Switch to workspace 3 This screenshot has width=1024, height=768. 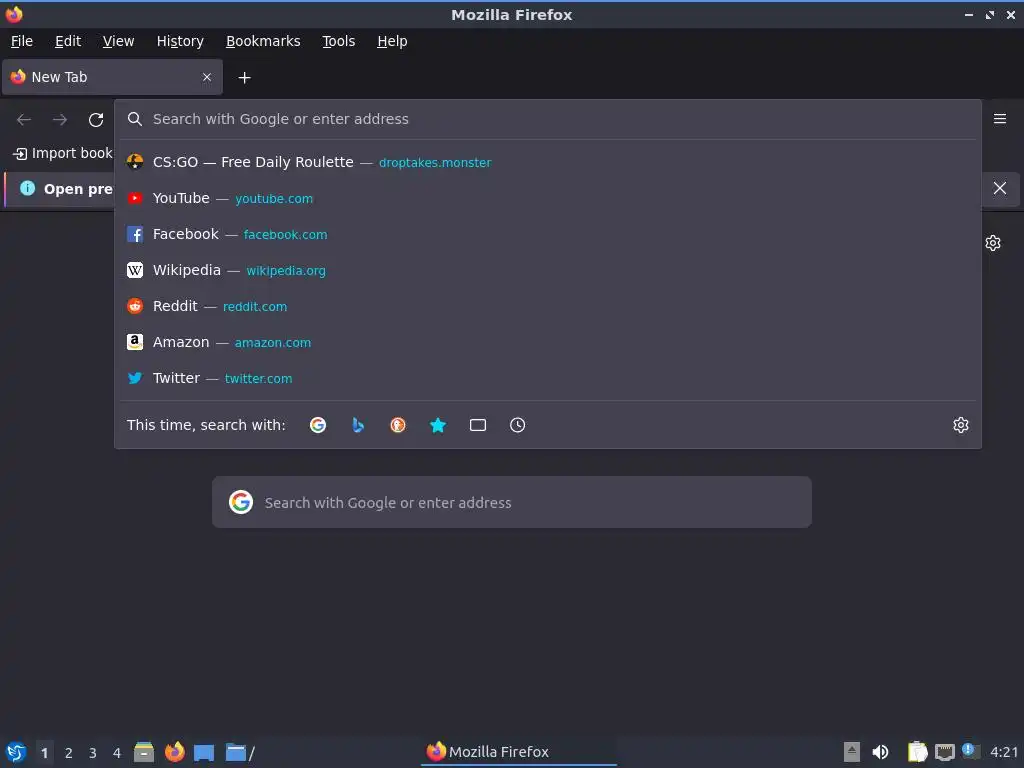[93, 753]
